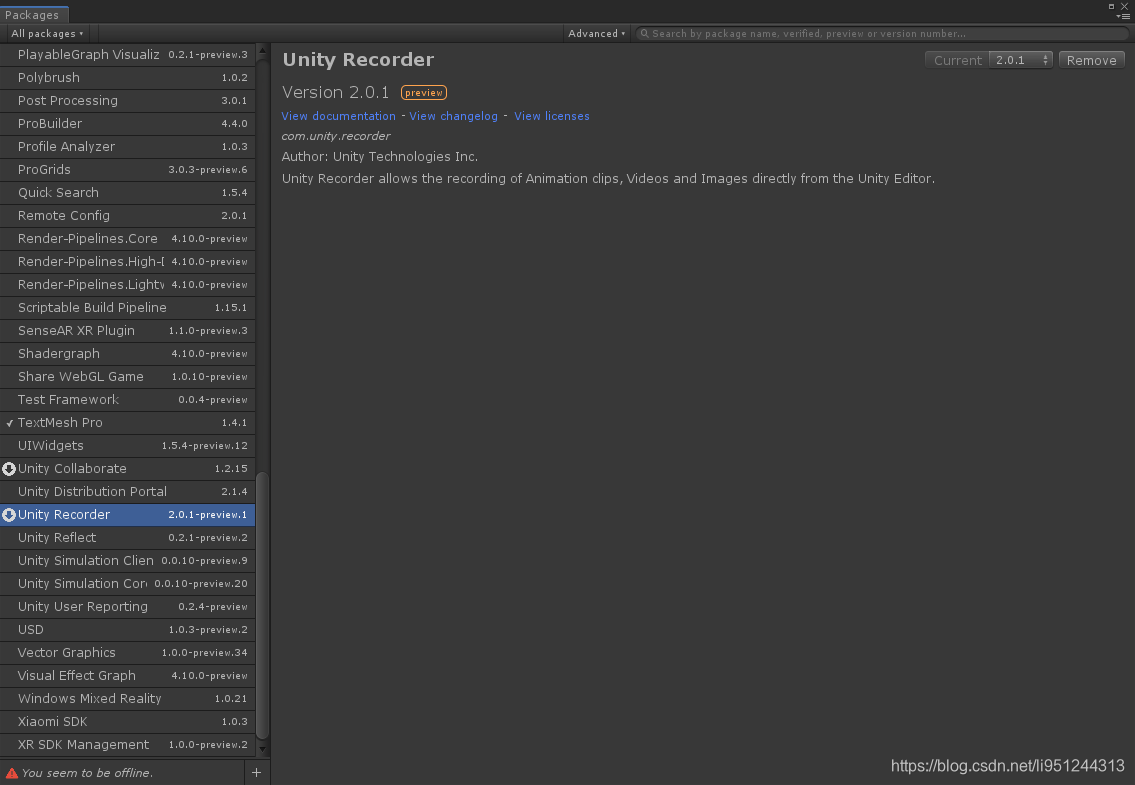This screenshot has width=1135, height=785.
Task: Click the Current button
Action: pyautogui.click(x=957, y=60)
